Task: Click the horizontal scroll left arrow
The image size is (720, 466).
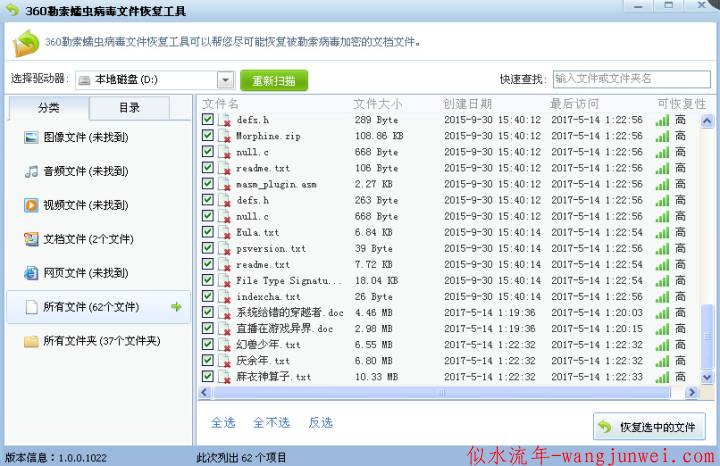Action: point(205,393)
